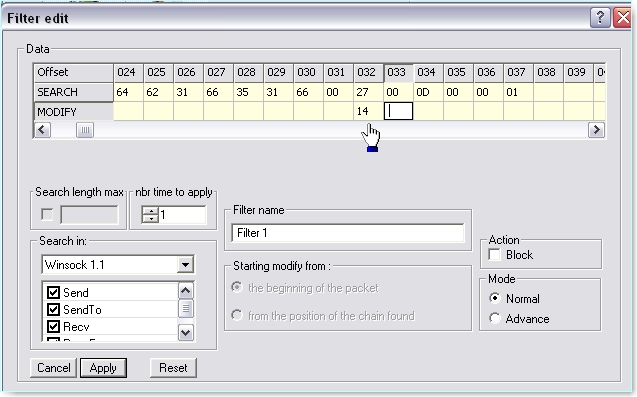Click SEARCH cell at offset 025 showing 62
Viewport: 637px width, 397px height.
tap(158, 92)
